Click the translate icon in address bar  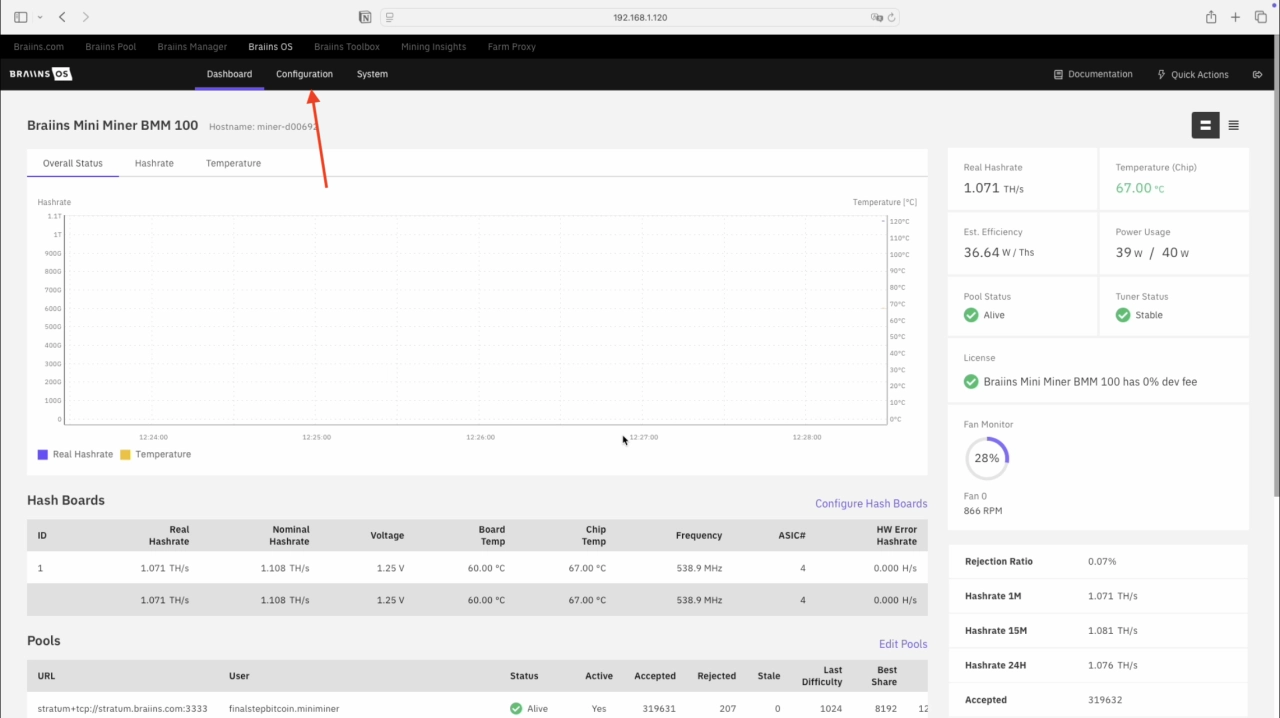pyautogui.click(x=876, y=17)
